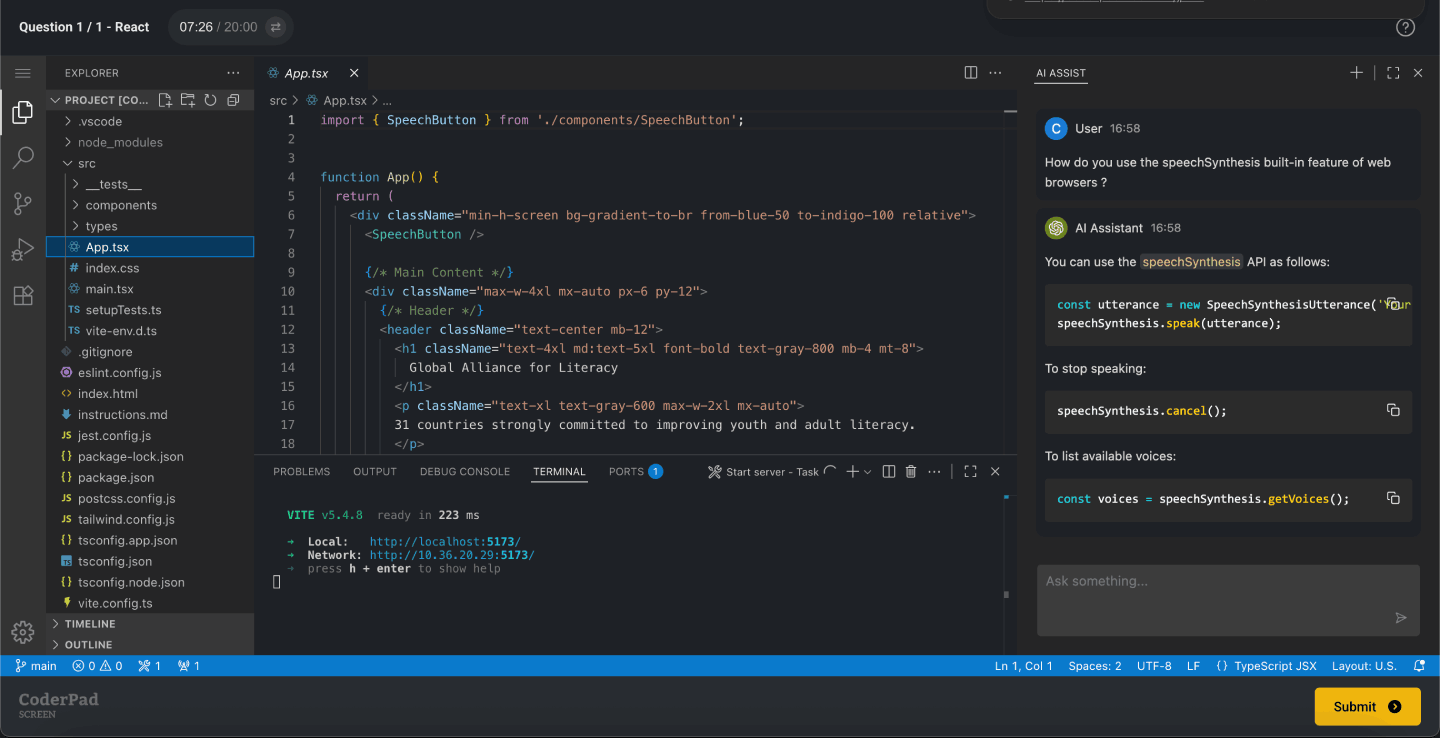Expand the TIMELINE section
Viewport: 1440px width, 738px height.
pyautogui.click(x=90, y=624)
